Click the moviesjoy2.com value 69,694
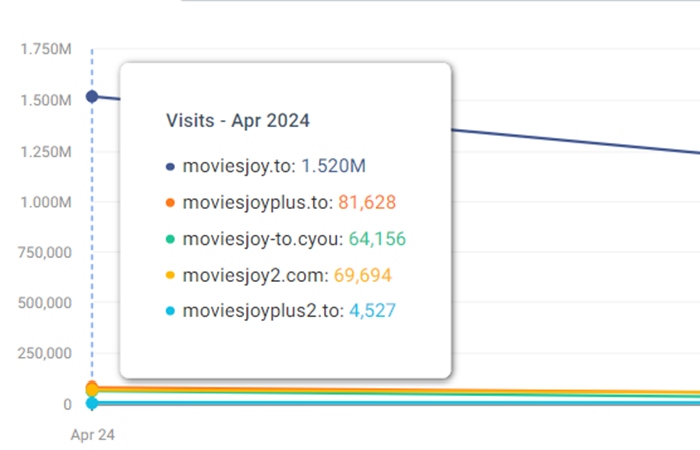The height and width of the screenshot is (450, 700). [x=362, y=275]
